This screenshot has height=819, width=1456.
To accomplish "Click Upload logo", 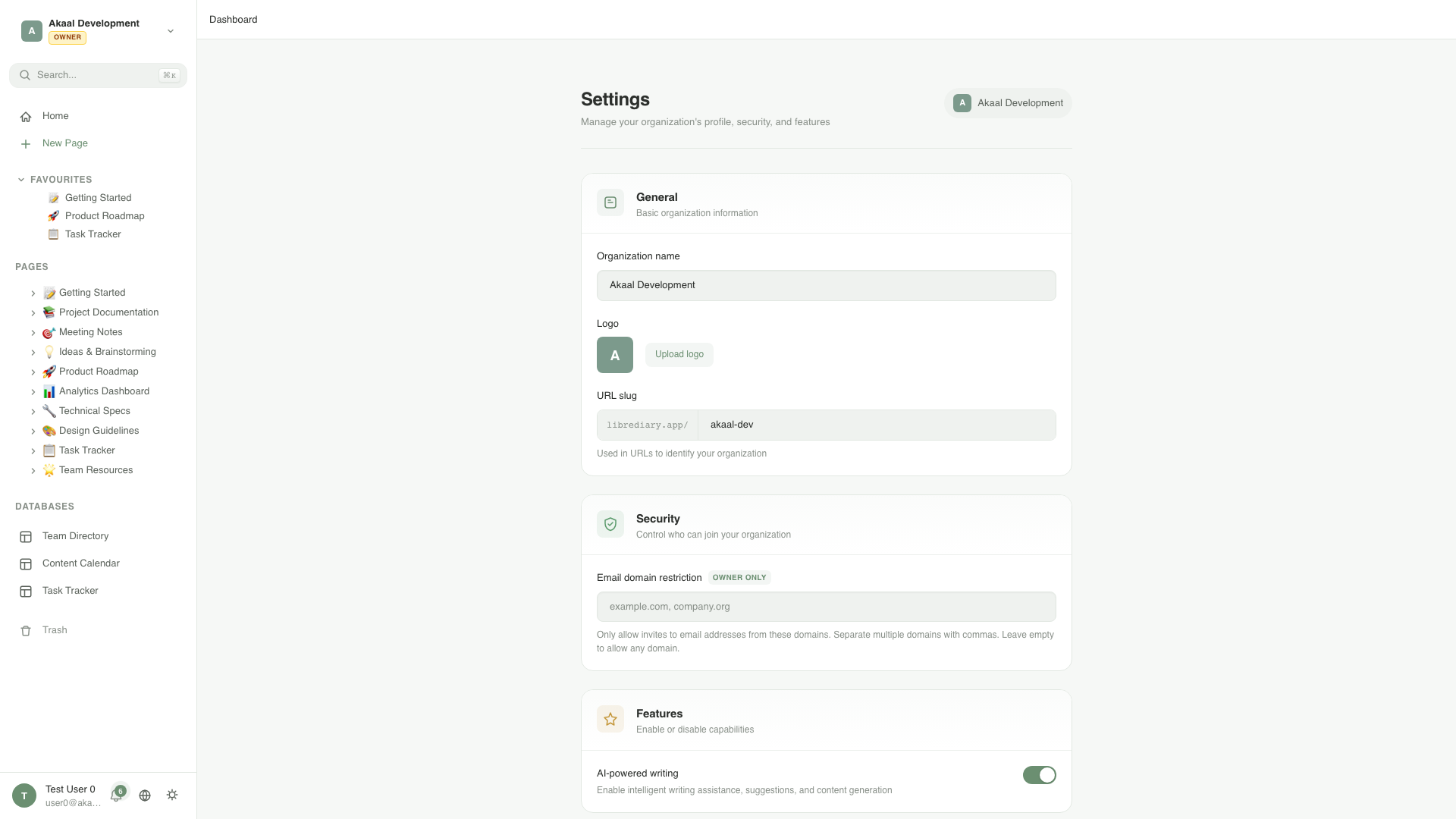I will click(x=679, y=354).
